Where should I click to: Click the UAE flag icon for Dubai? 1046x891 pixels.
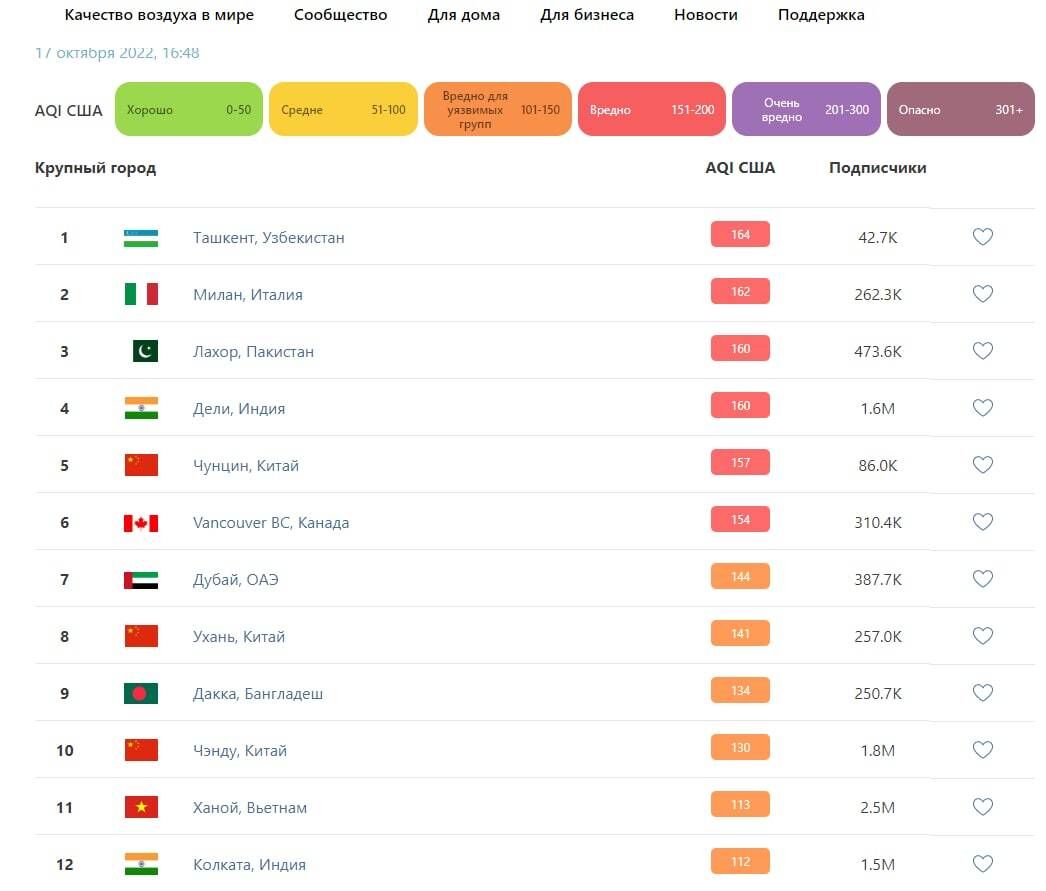pyautogui.click(x=141, y=580)
